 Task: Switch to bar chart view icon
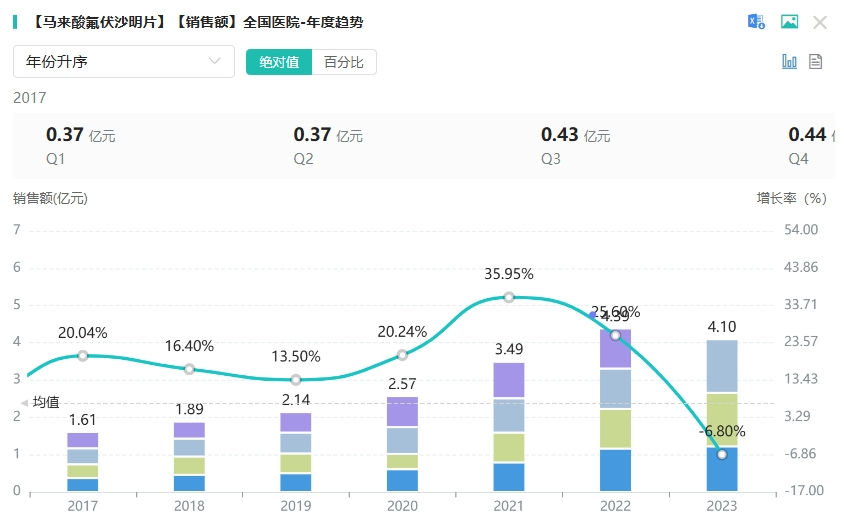click(x=789, y=61)
